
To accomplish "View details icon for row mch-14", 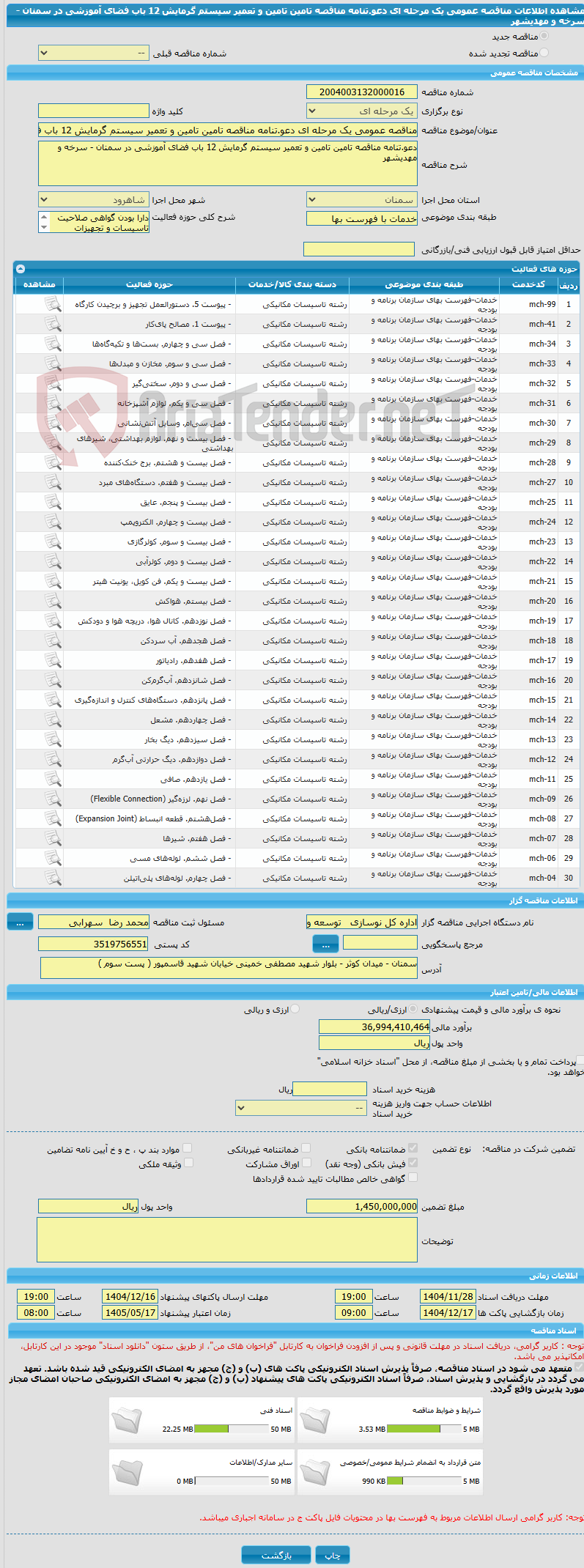I will 53,720.
